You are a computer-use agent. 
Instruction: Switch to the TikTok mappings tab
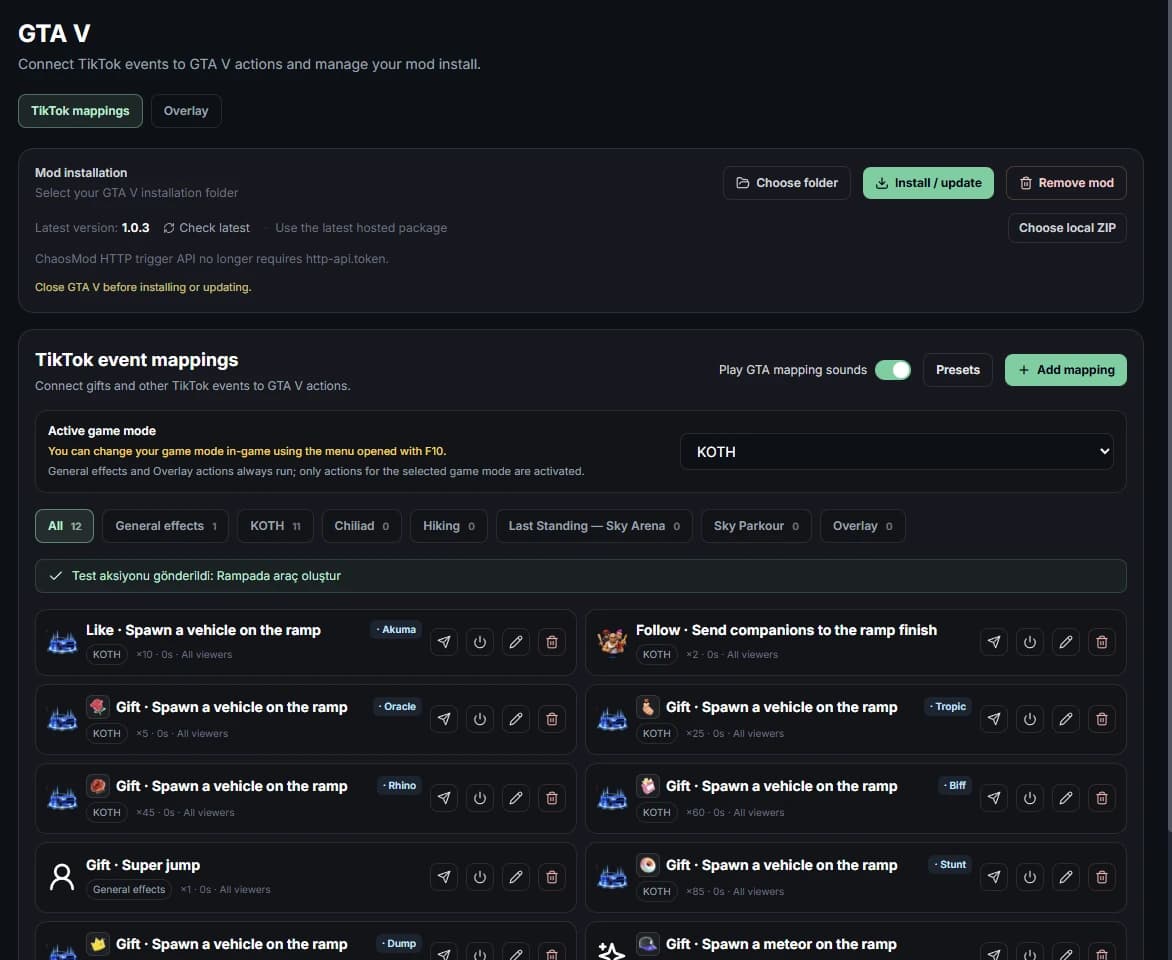(x=80, y=111)
